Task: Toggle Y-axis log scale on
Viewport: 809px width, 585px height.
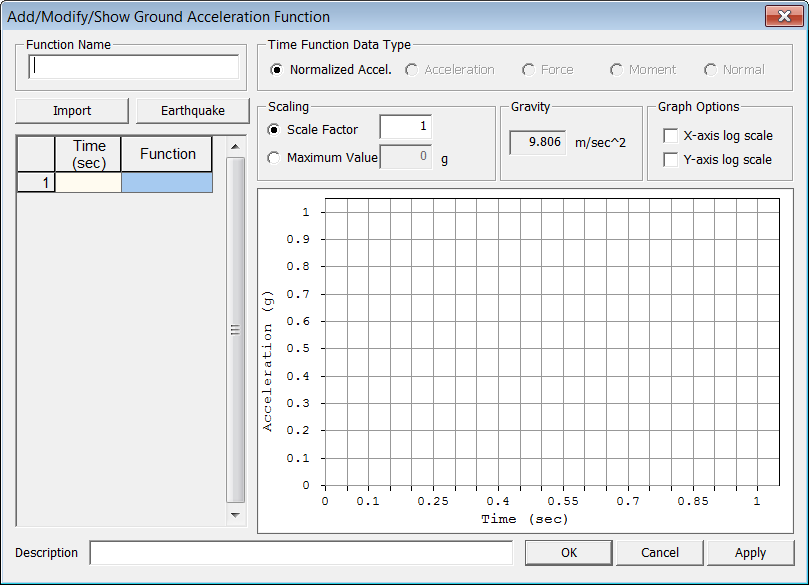Action: pos(670,158)
